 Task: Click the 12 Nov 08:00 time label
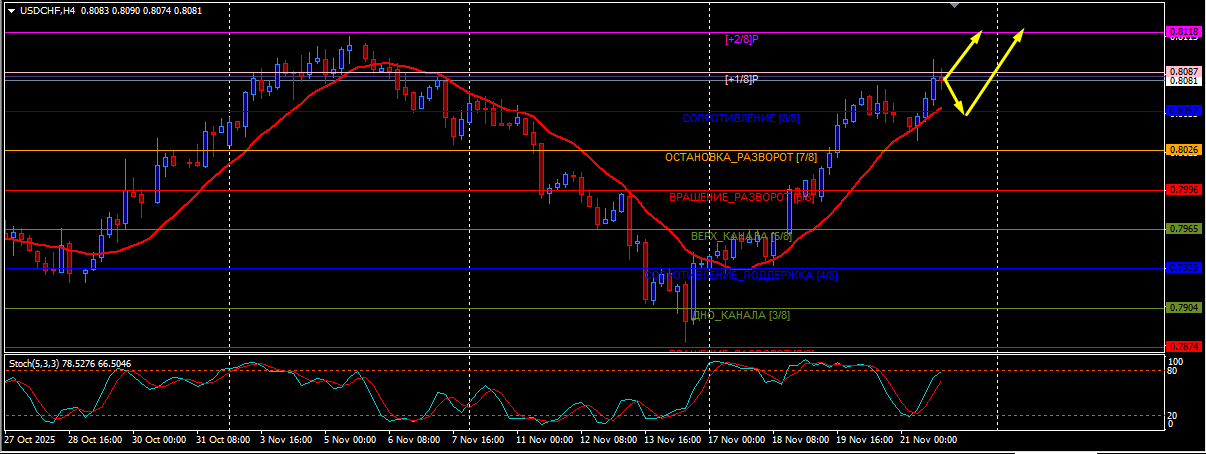(x=610, y=439)
